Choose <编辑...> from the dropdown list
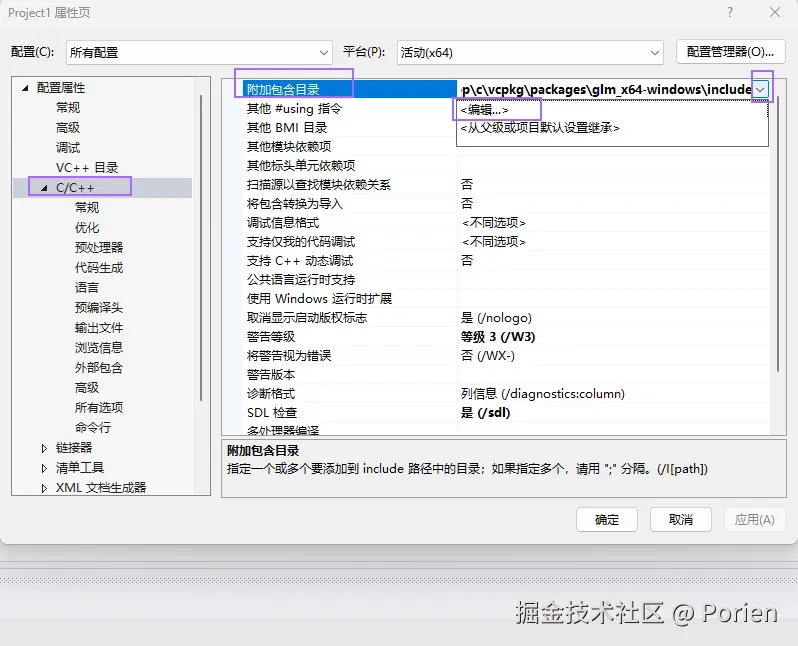 [484, 110]
